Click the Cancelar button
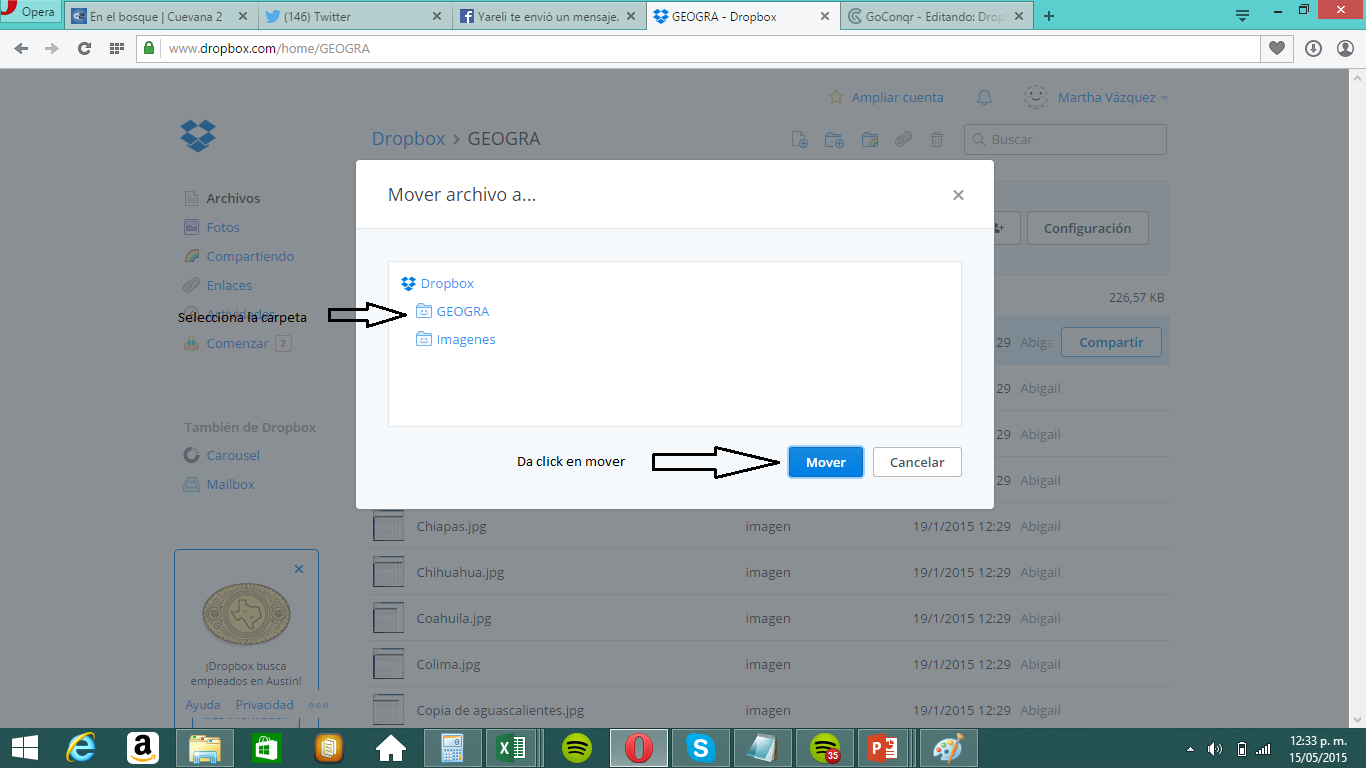Image resolution: width=1366 pixels, height=768 pixels. tap(917, 462)
